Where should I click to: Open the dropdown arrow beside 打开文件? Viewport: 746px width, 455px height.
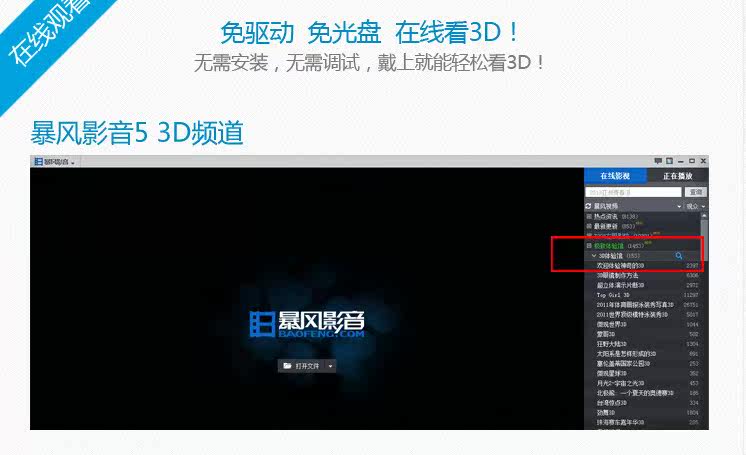pos(331,366)
